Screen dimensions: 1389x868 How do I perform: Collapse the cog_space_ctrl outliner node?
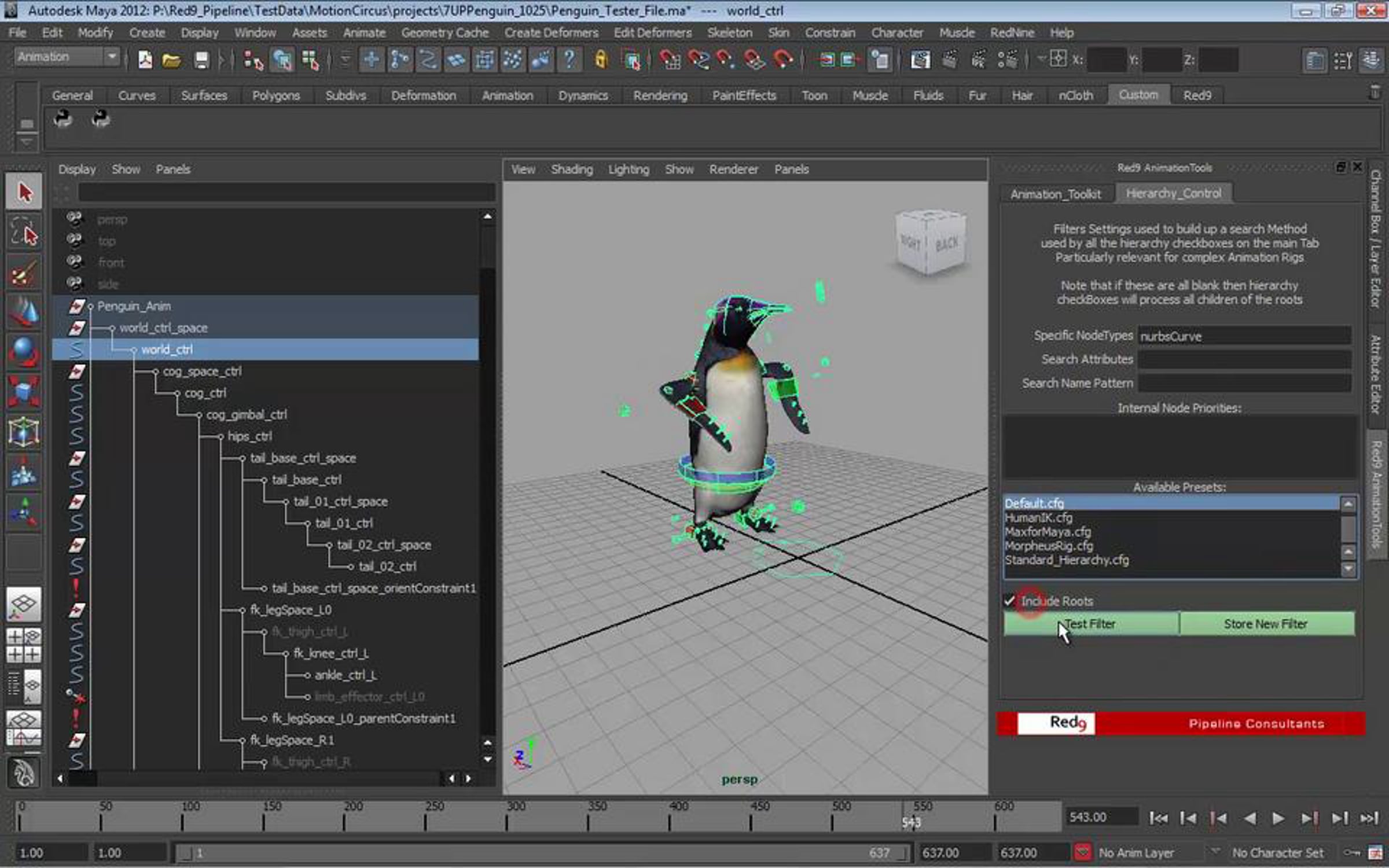click(x=156, y=372)
